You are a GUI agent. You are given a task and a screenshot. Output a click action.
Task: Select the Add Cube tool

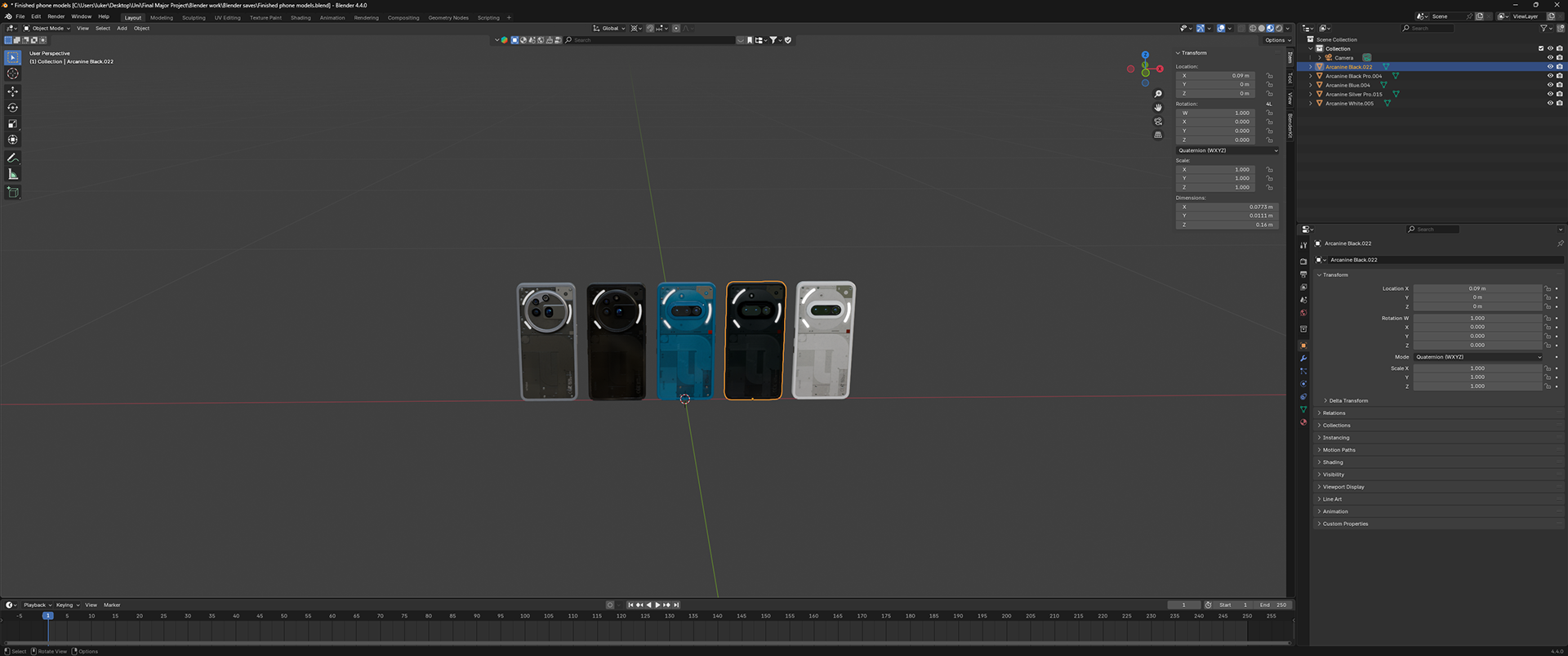[12, 192]
